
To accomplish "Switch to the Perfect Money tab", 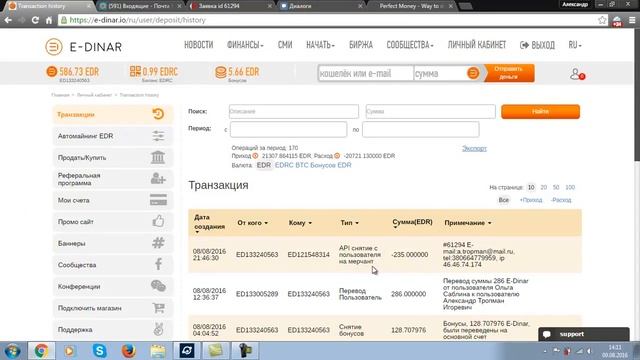I will 411,6.
